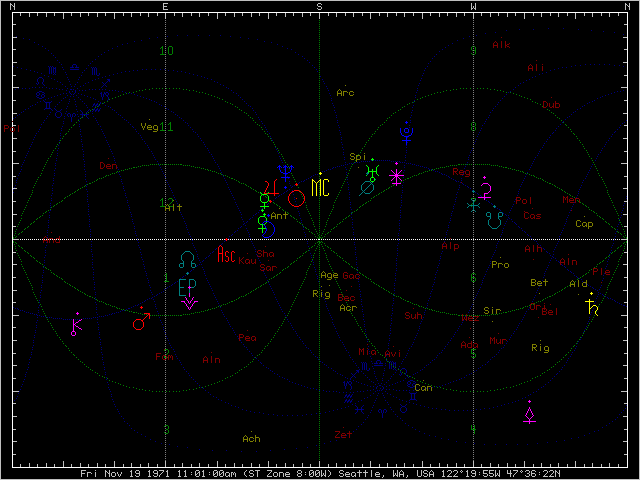The image size is (640, 480).
Task: Select the orange Mars symbol
Action: coord(141,321)
